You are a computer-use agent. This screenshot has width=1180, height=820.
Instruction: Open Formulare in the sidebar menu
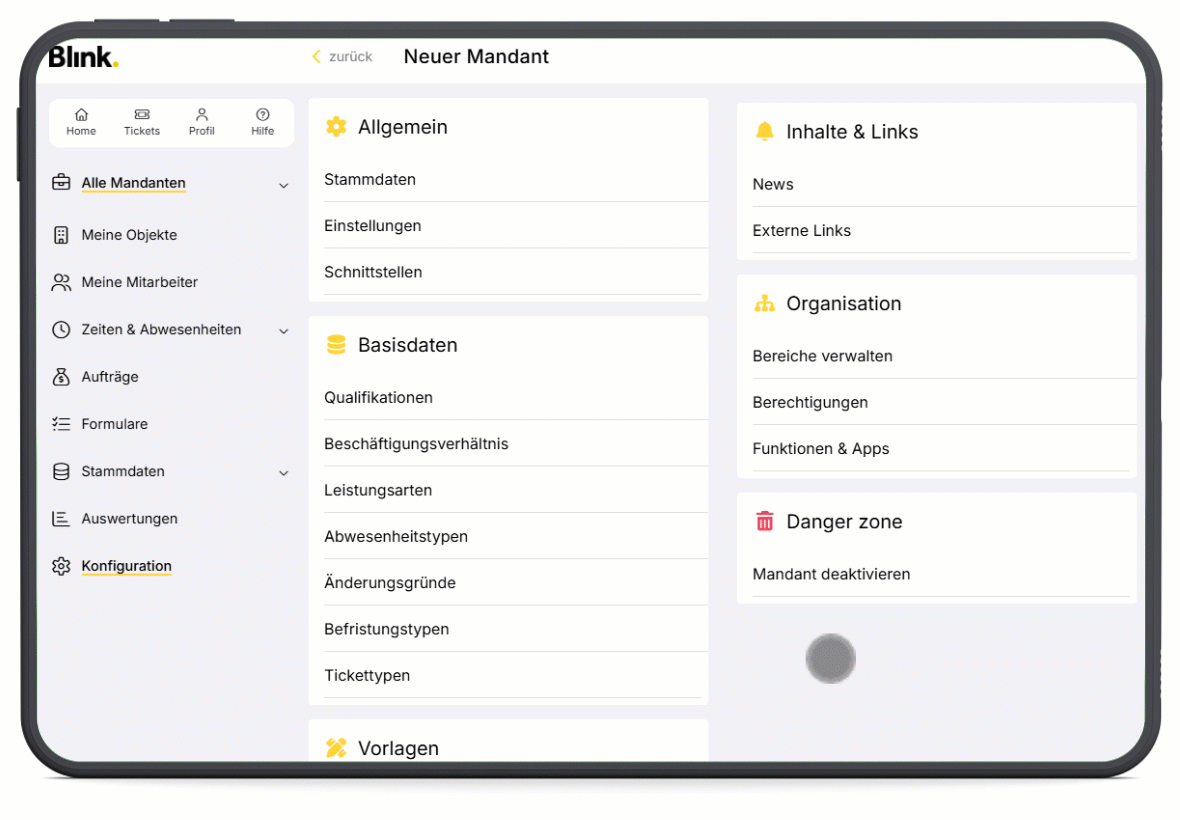point(114,424)
